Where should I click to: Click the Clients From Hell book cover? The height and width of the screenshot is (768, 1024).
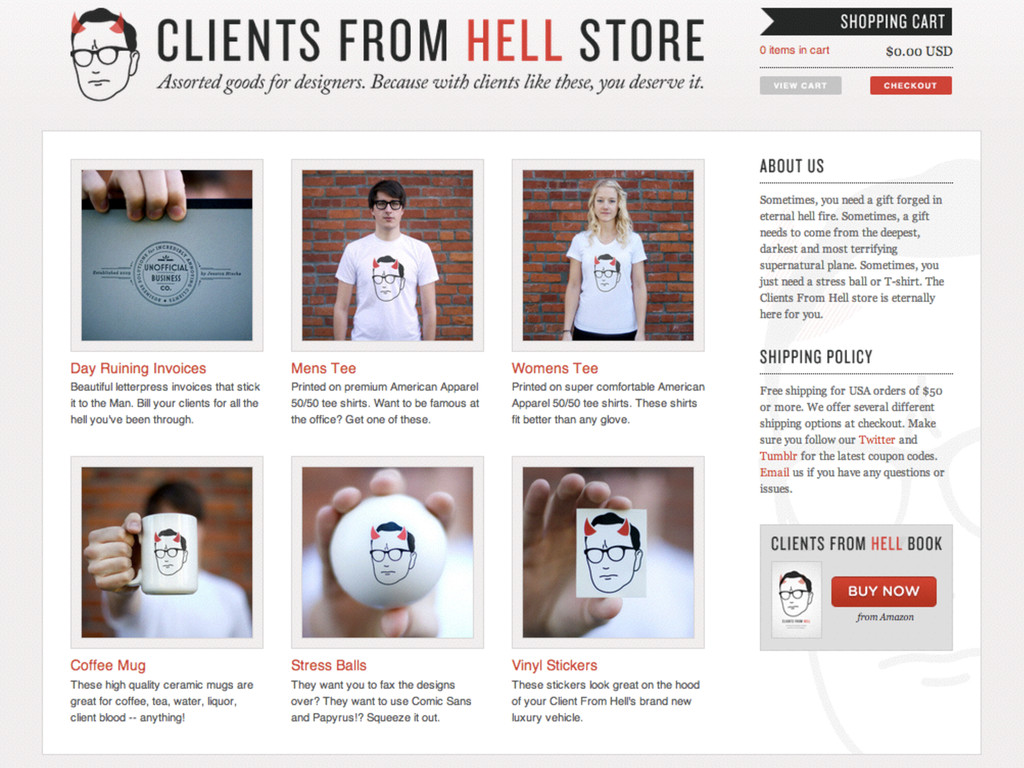(x=796, y=600)
